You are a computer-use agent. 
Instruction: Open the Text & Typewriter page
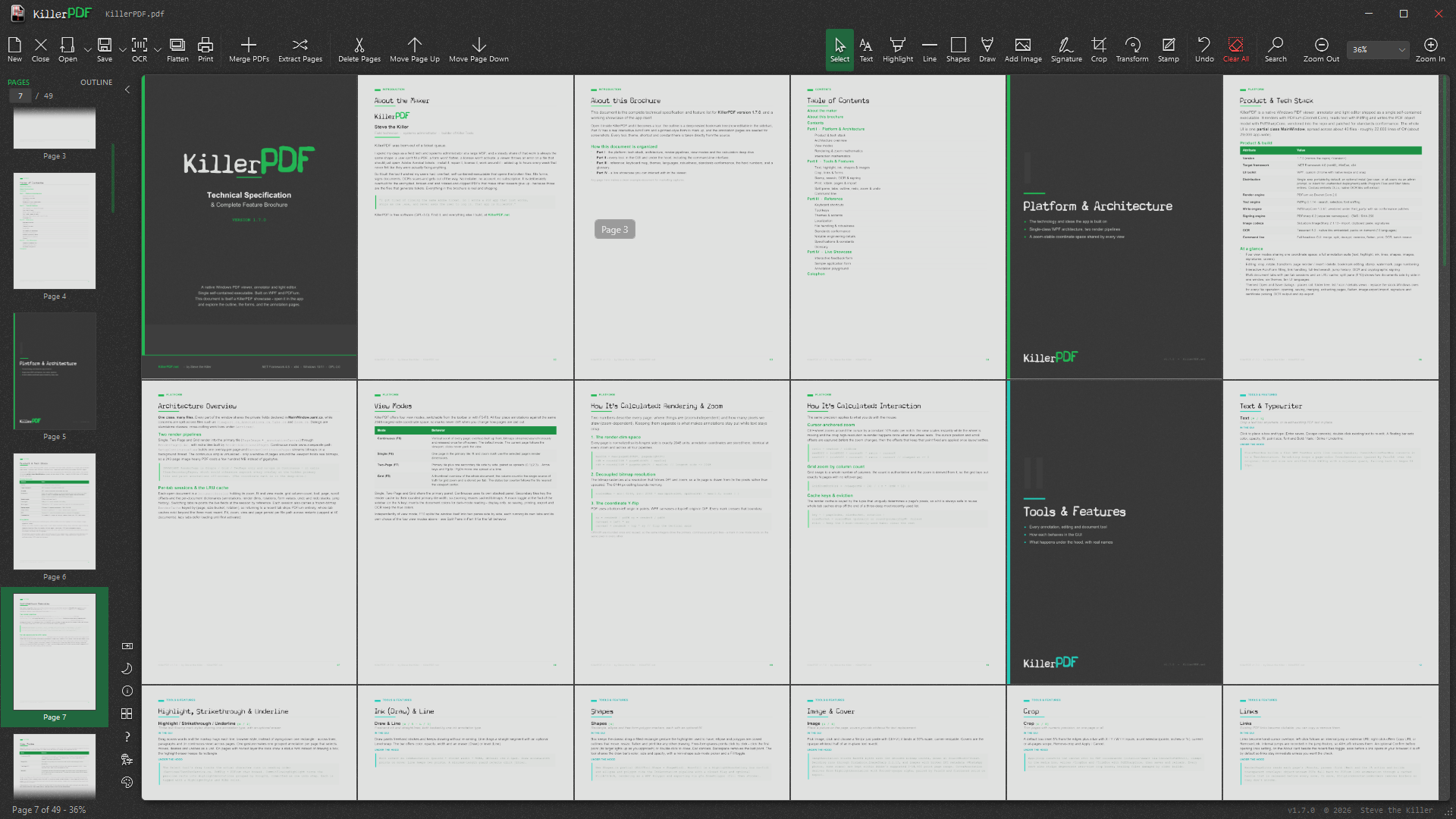pos(1331,532)
